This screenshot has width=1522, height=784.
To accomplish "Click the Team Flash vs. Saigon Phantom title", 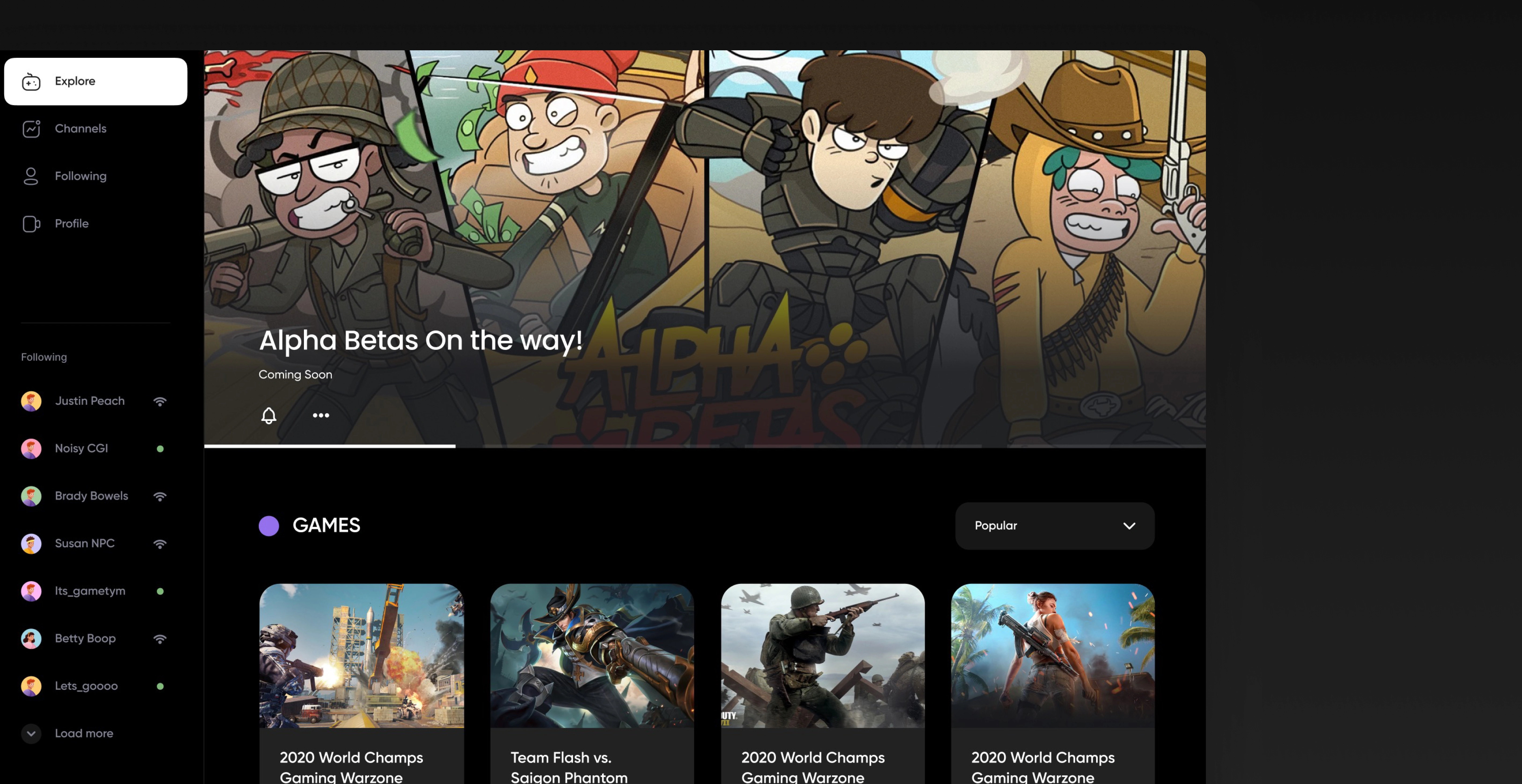I will (569, 767).
